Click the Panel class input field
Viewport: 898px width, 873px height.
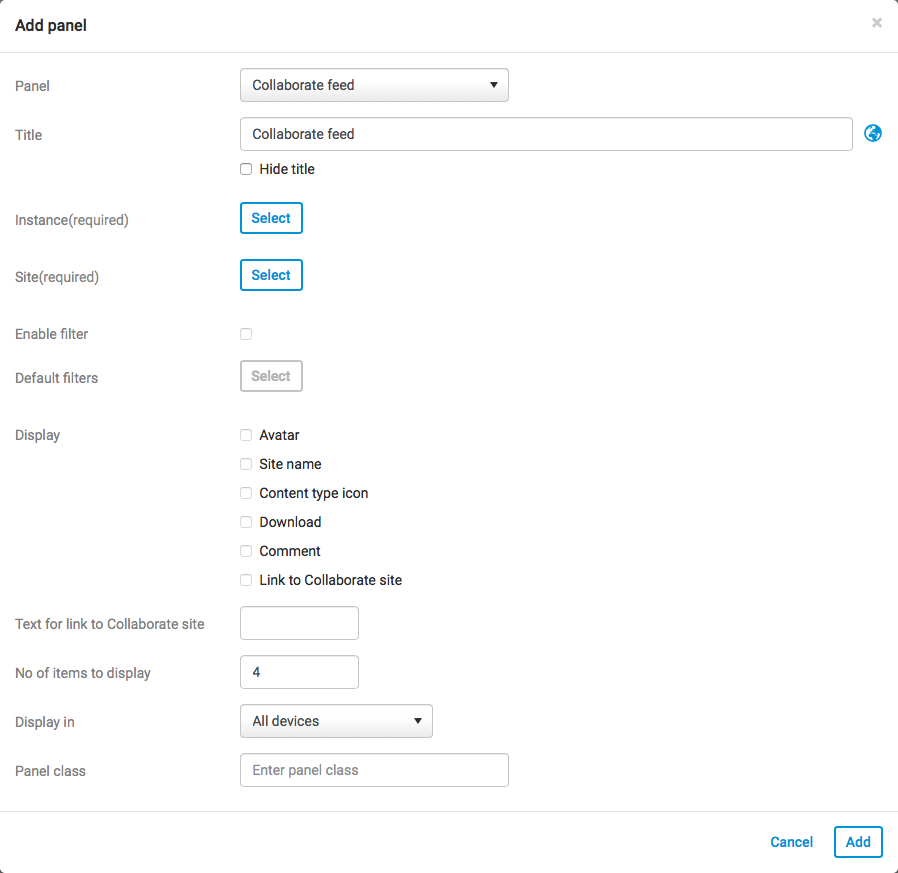point(374,770)
